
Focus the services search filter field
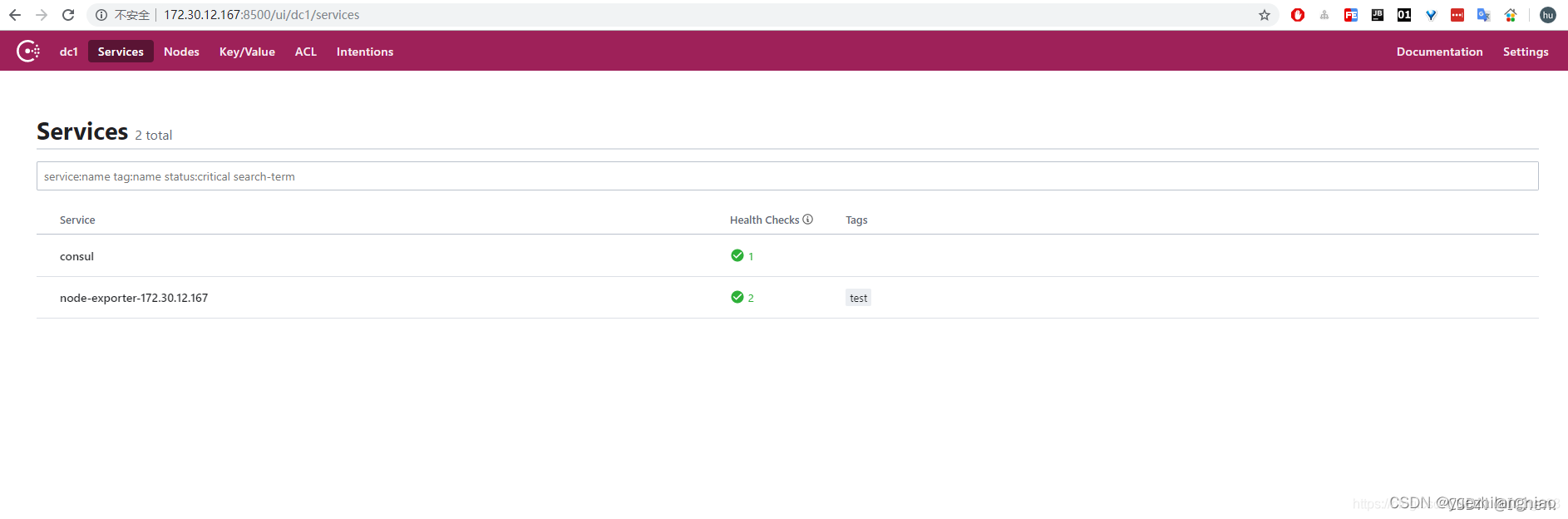pyautogui.click(x=787, y=176)
